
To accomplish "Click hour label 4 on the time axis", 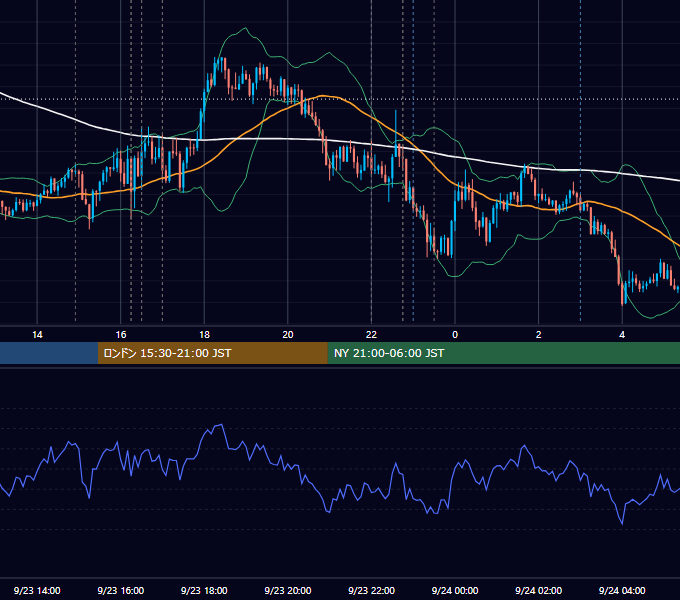I will [x=622, y=335].
